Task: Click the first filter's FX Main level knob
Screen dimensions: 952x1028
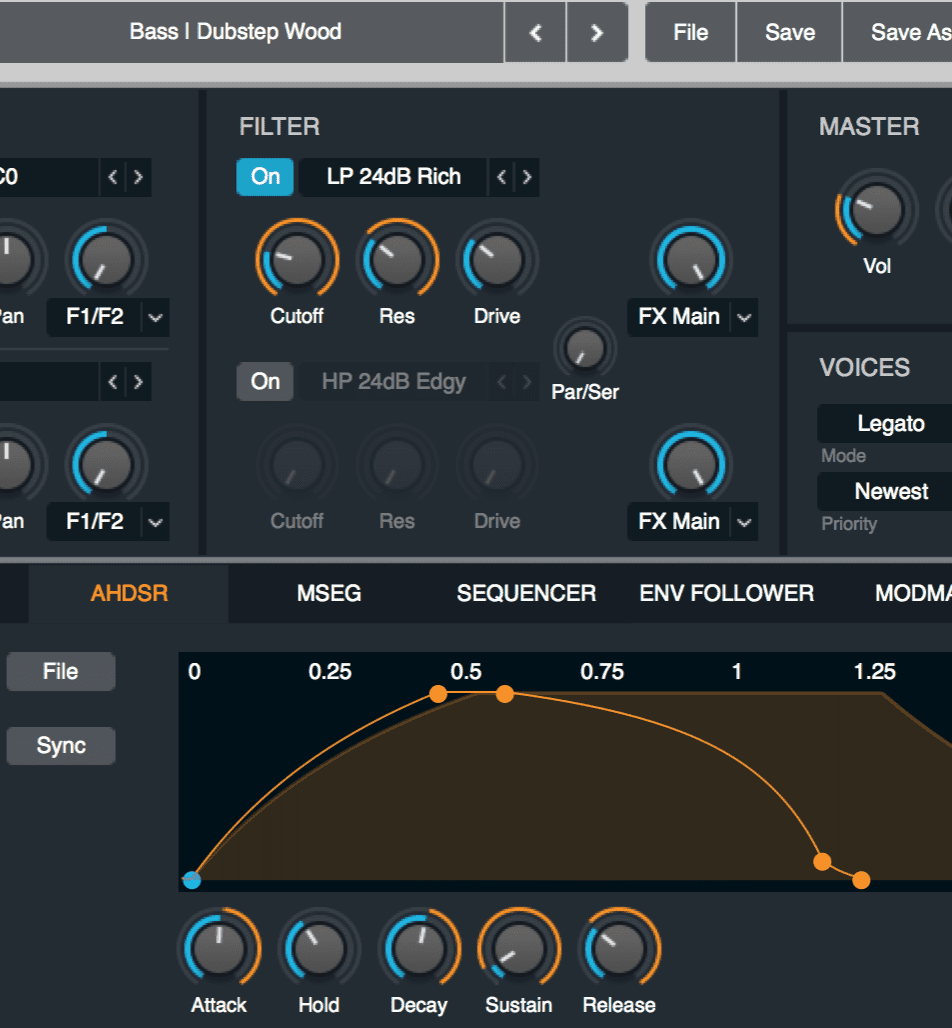Action: [691, 260]
